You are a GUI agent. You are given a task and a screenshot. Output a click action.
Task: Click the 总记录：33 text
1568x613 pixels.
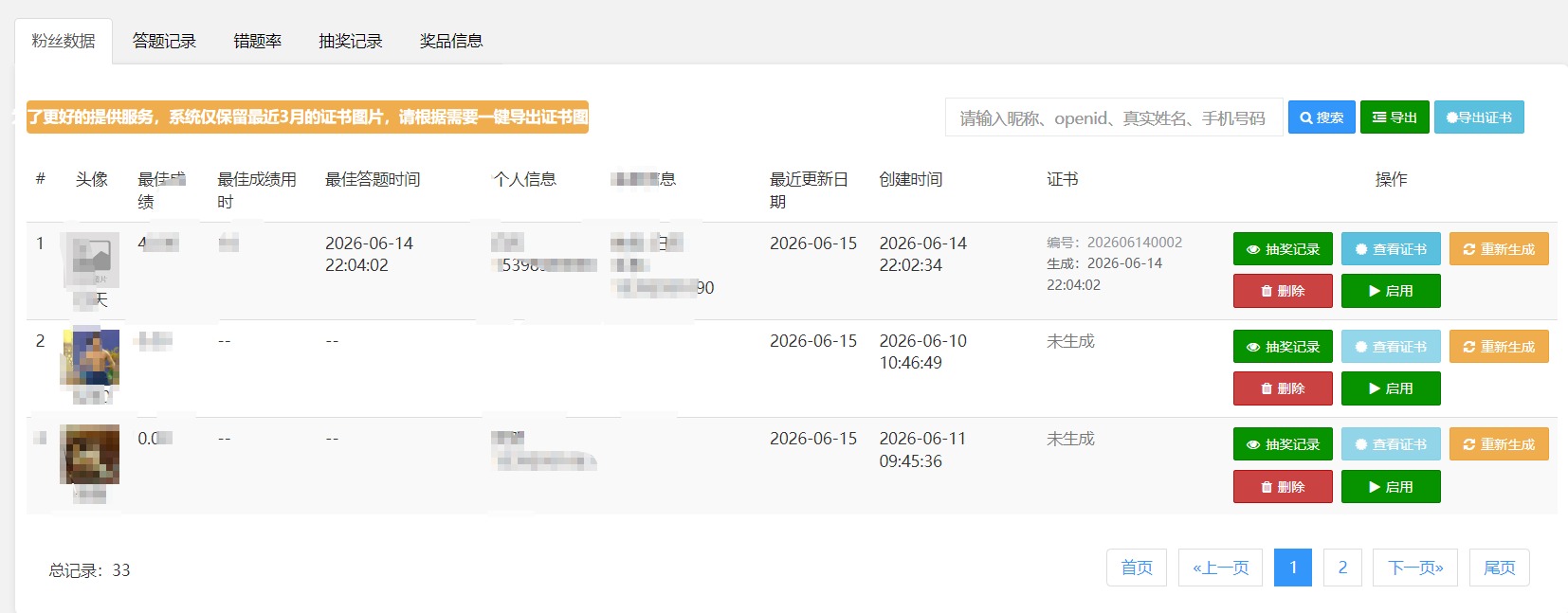90,570
